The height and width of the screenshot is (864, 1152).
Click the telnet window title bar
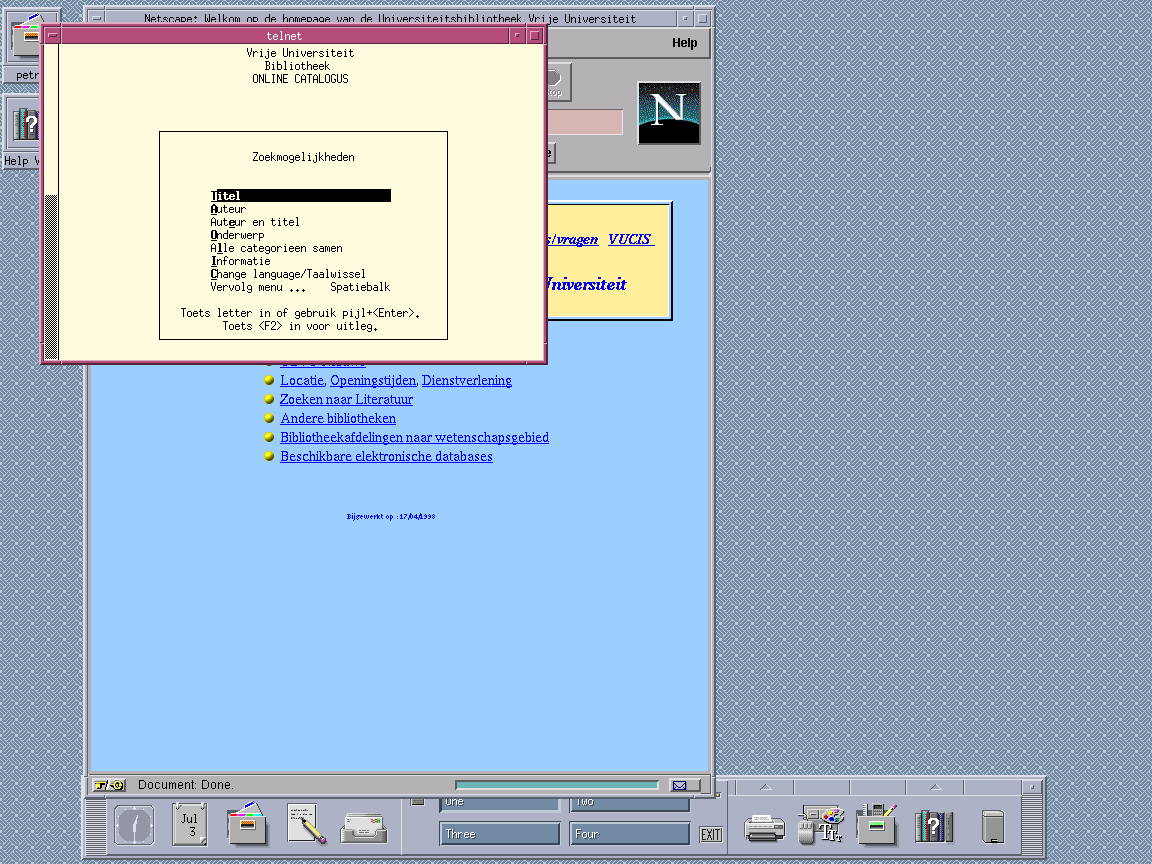point(284,35)
